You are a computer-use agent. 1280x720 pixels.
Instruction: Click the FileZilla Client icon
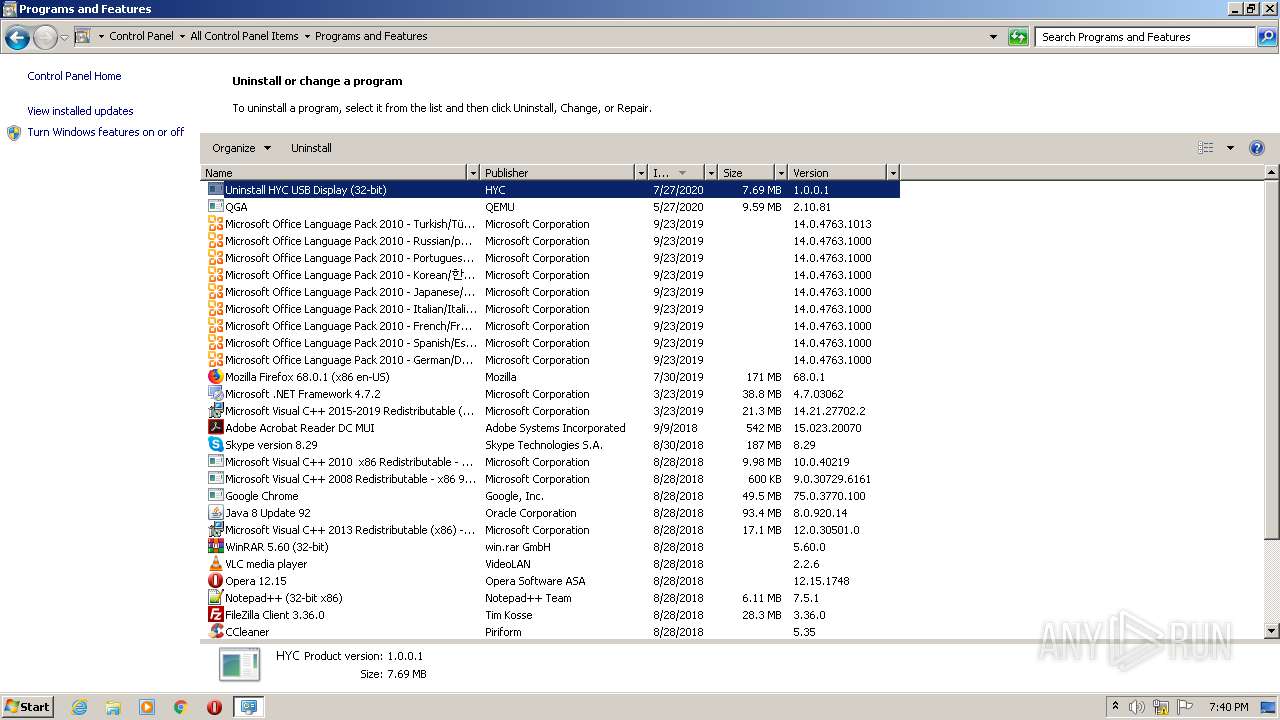coord(215,615)
